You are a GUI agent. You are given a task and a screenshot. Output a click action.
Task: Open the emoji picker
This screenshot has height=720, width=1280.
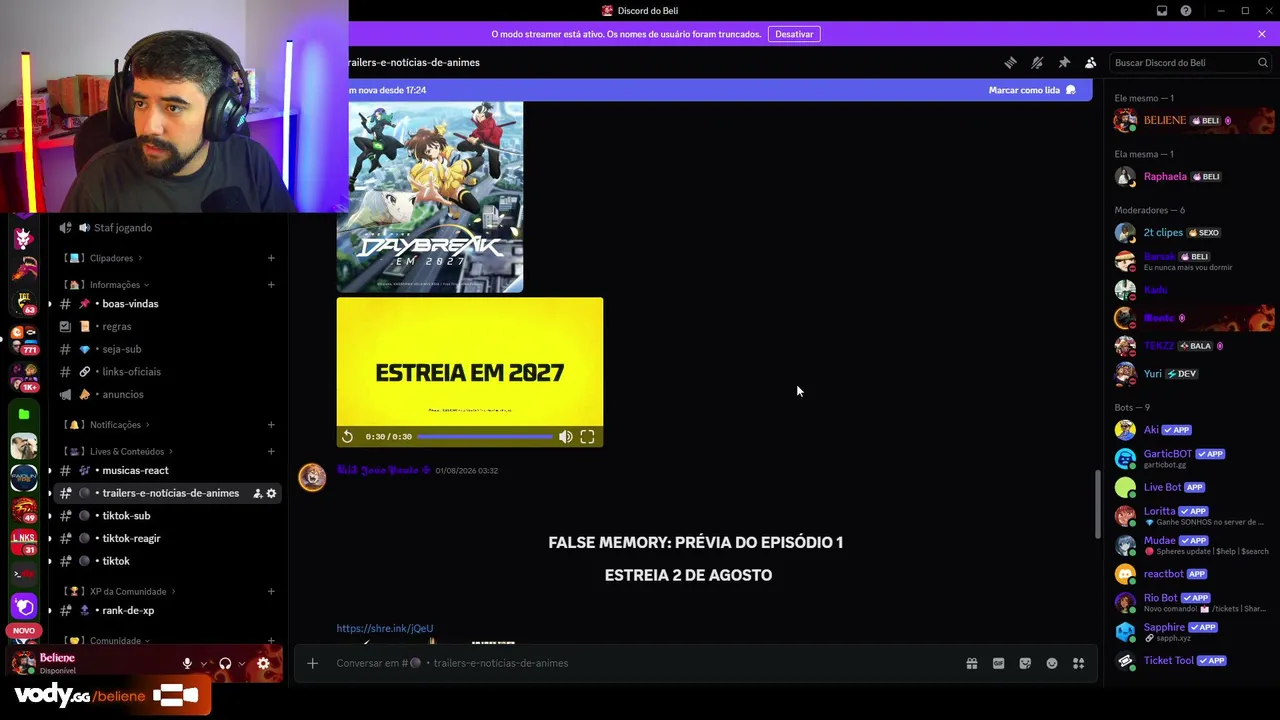tap(1052, 663)
